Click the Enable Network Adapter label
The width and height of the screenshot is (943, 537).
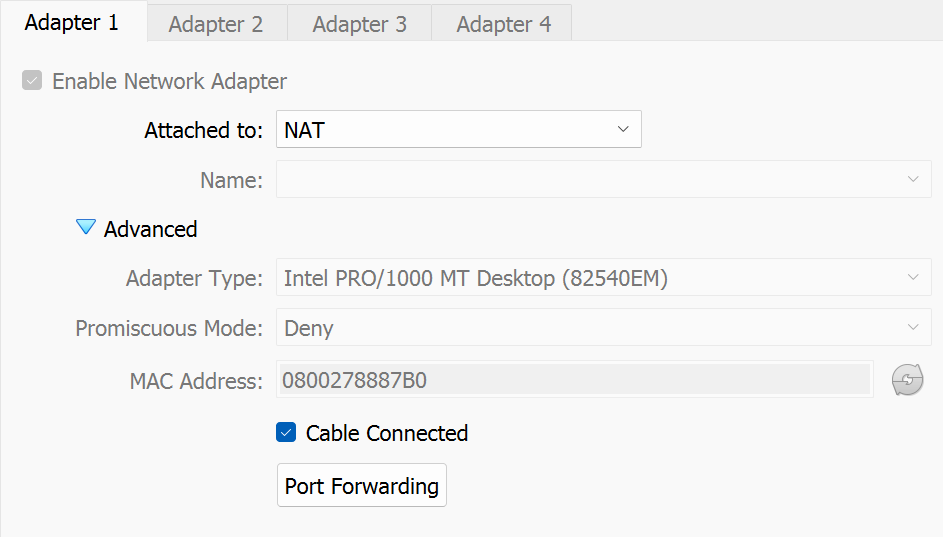pyautogui.click(x=169, y=81)
